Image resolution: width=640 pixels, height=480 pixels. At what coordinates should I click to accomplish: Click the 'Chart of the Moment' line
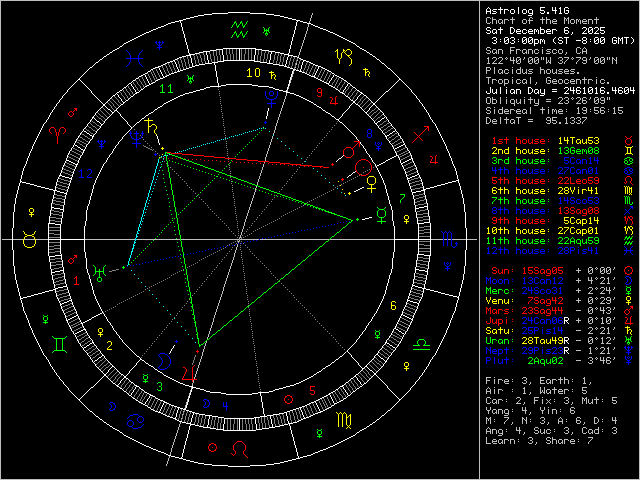(x=542, y=21)
